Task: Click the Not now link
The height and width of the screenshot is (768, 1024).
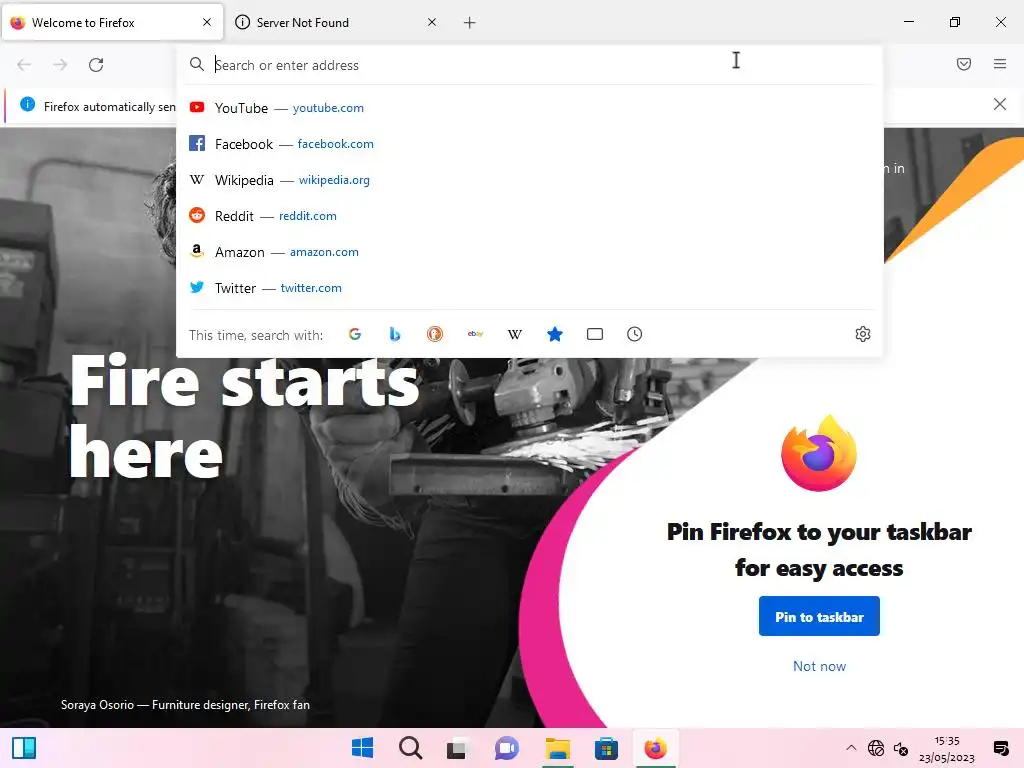Action: click(x=819, y=666)
